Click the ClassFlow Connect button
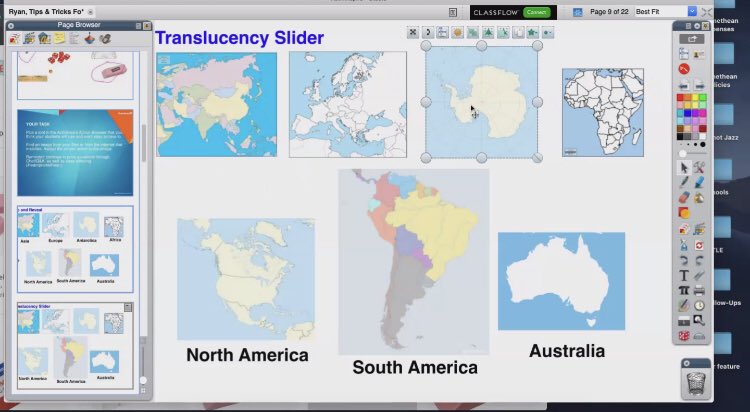This screenshot has height=412, width=750. (536, 12)
